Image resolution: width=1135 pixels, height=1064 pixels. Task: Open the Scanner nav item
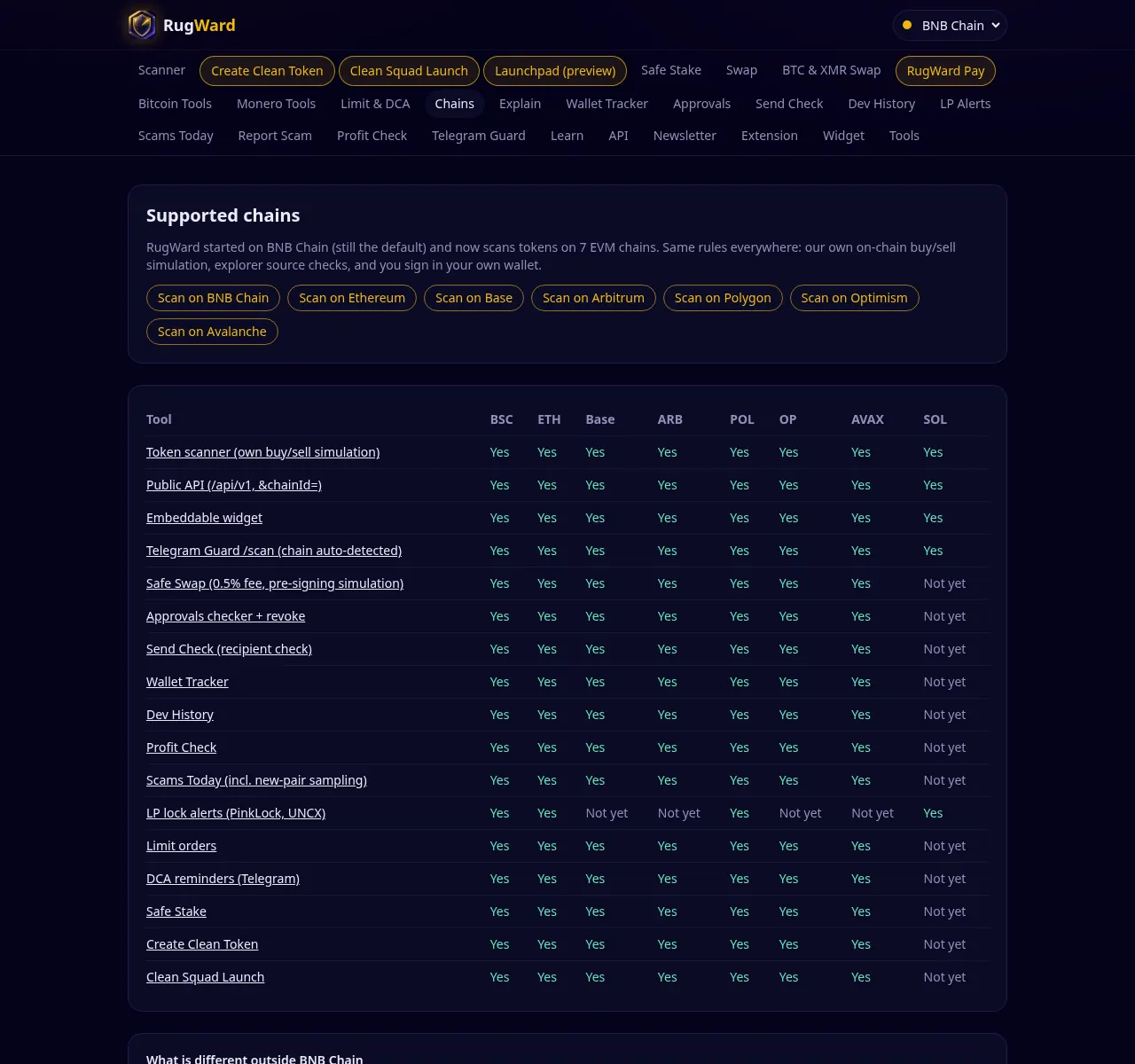pos(161,70)
